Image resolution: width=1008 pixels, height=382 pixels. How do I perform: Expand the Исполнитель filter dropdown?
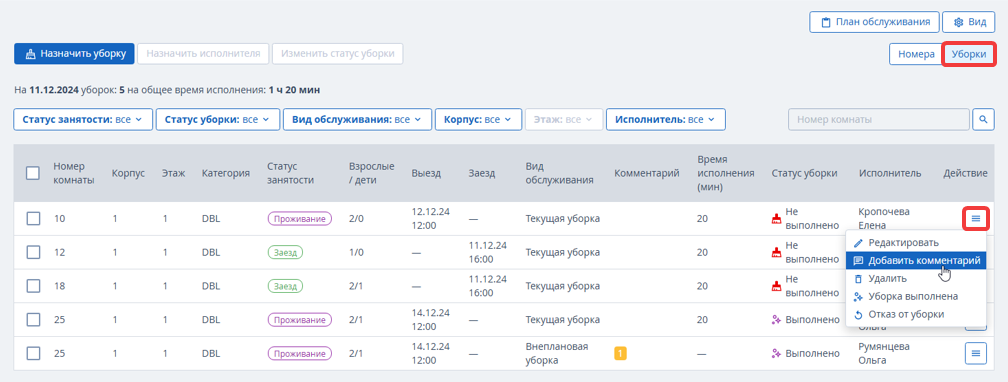[665, 120]
